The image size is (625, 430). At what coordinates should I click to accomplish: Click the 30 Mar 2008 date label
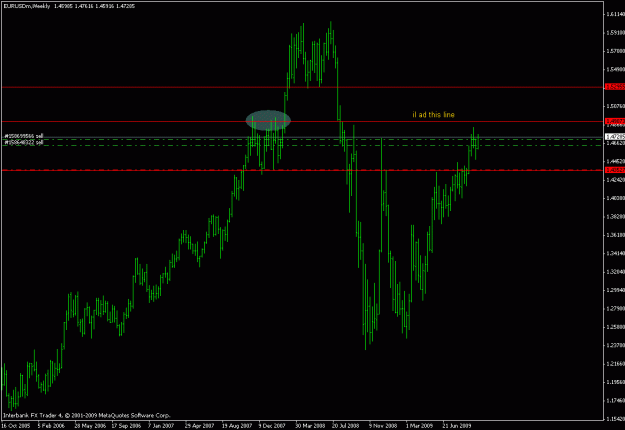[x=310, y=426]
